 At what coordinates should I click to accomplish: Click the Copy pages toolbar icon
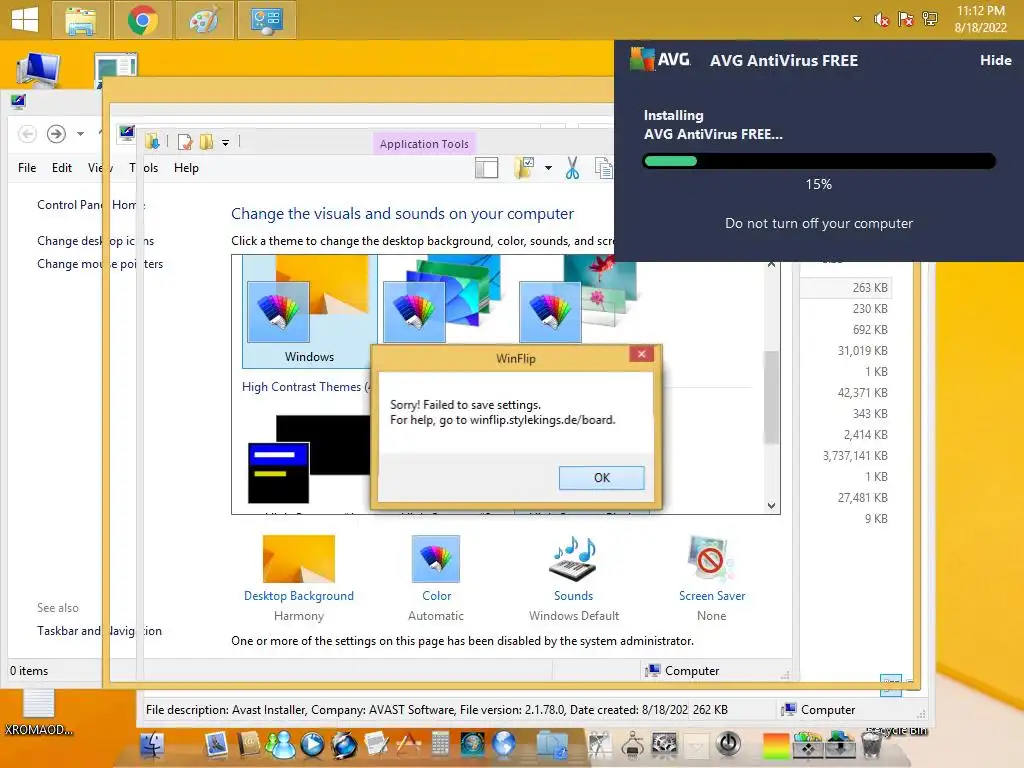coord(604,168)
